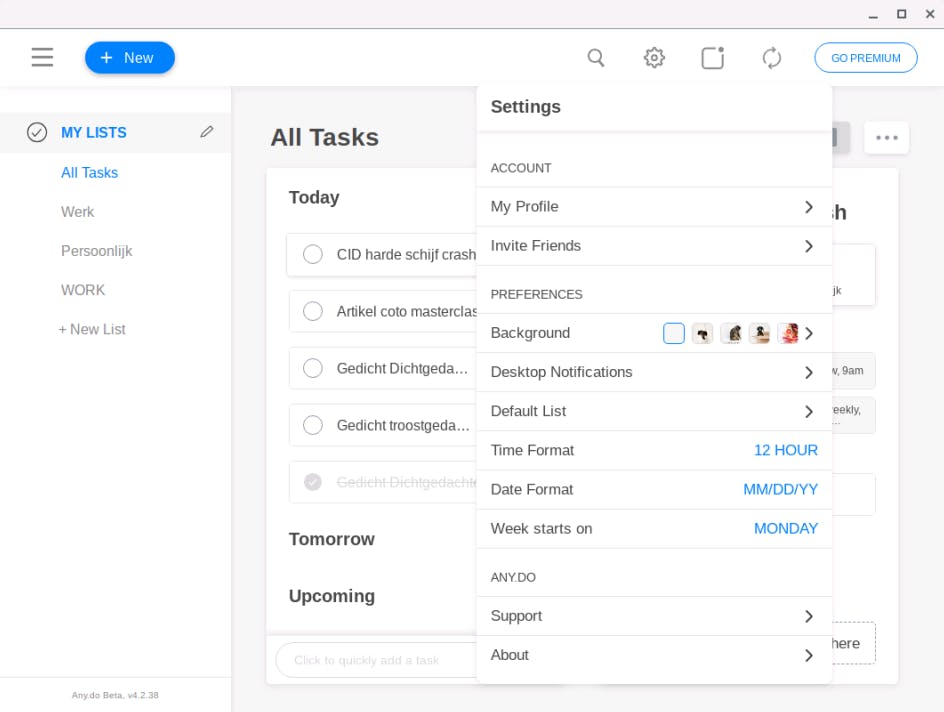Toggle Time Format 12 HOUR value

pyautogui.click(x=786, y=450)
